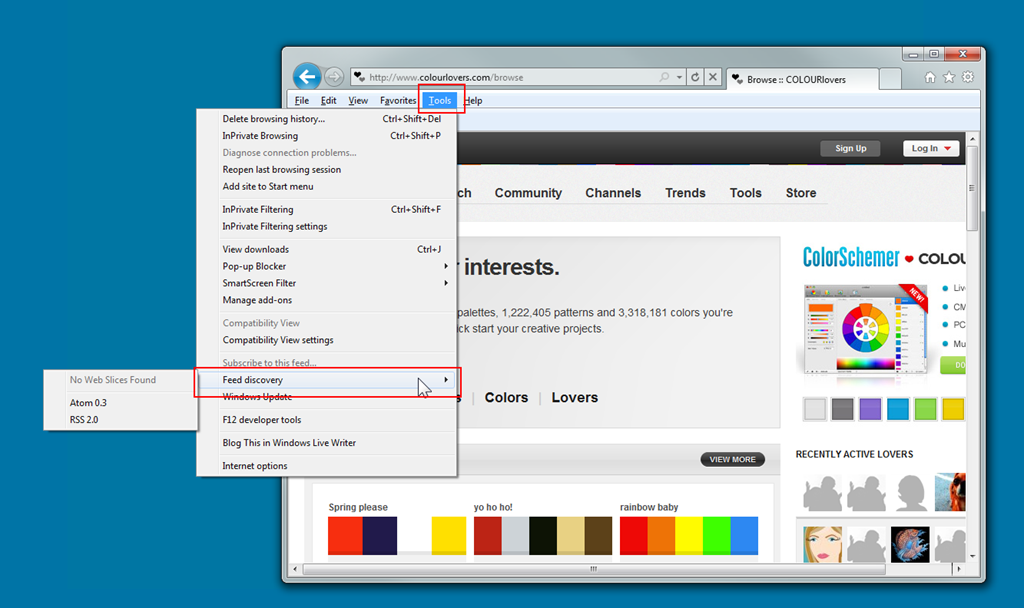Pick the green swatch under ColorSchemer
Viewport: 1024px width, 608px height.
pos(925,409)
